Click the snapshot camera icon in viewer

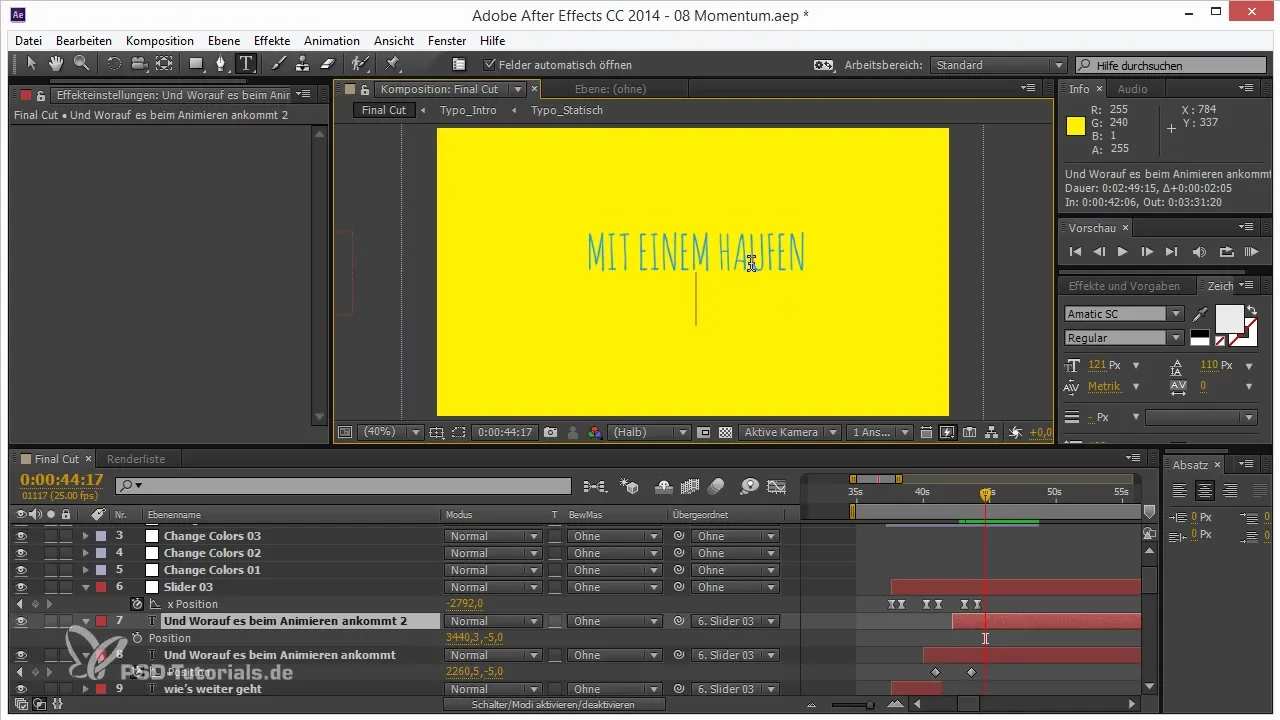coord(550,433)
